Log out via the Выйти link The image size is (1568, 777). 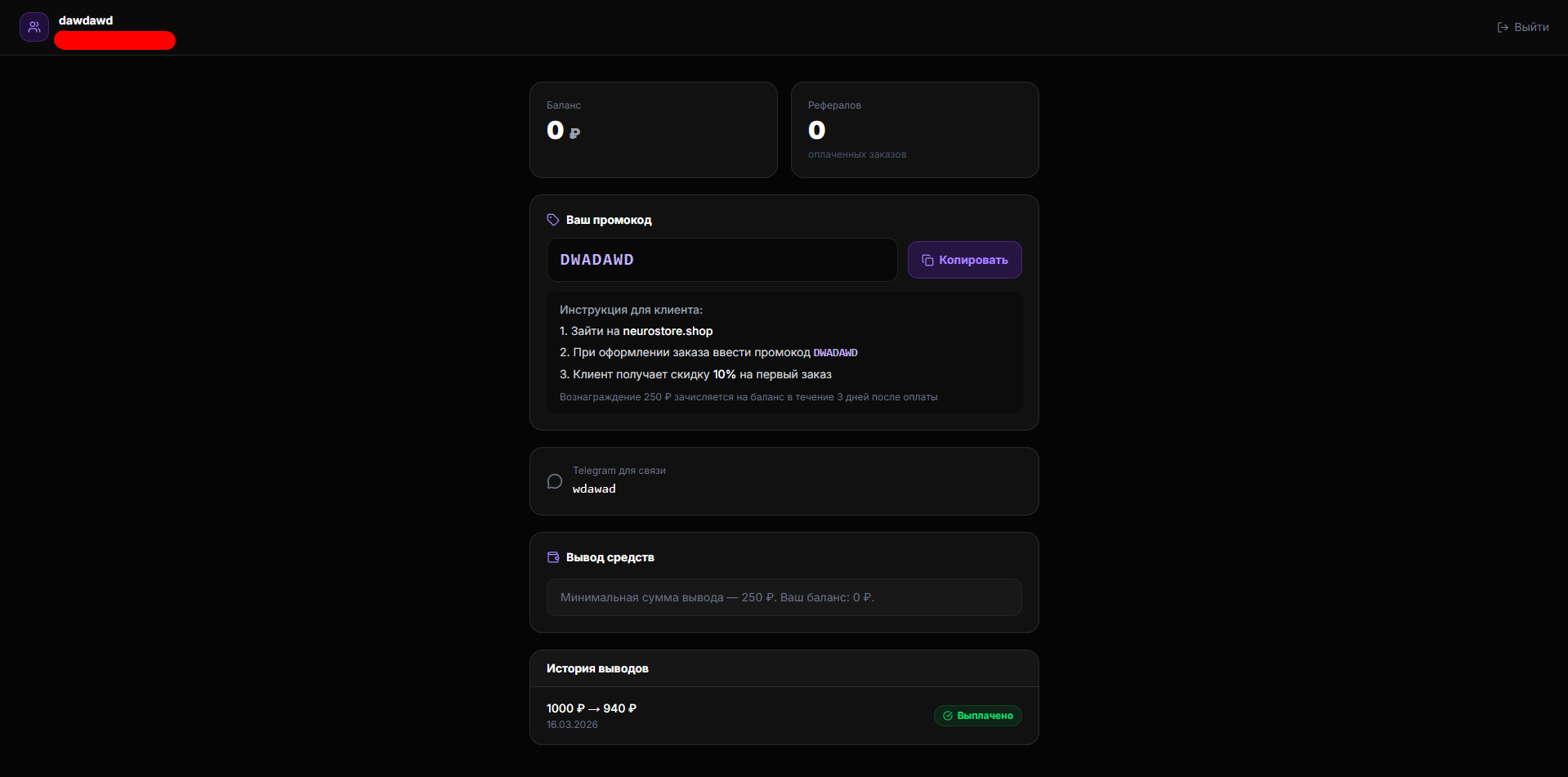pyautogui.click(x=1530, y=27)
